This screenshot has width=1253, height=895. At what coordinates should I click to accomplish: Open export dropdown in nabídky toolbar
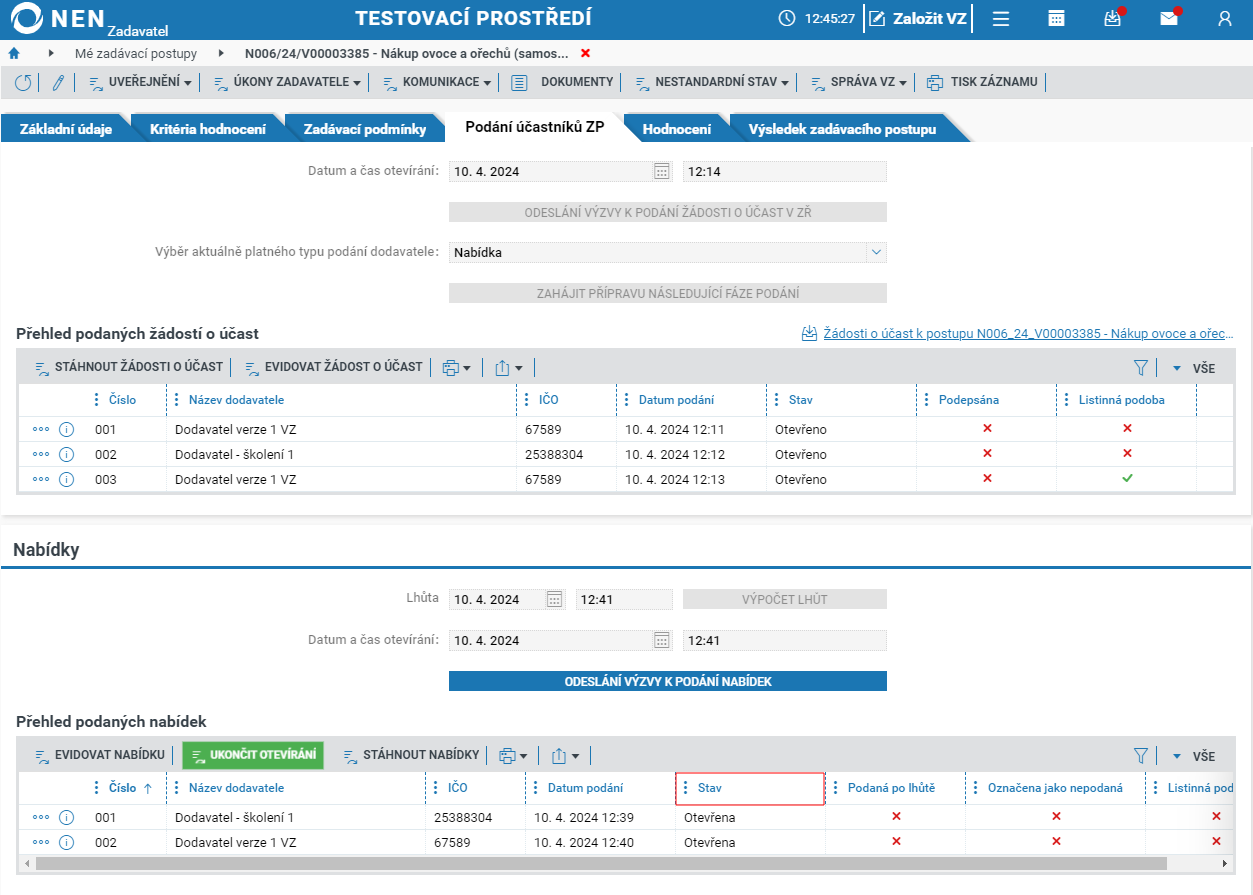(x=565, y=756)
